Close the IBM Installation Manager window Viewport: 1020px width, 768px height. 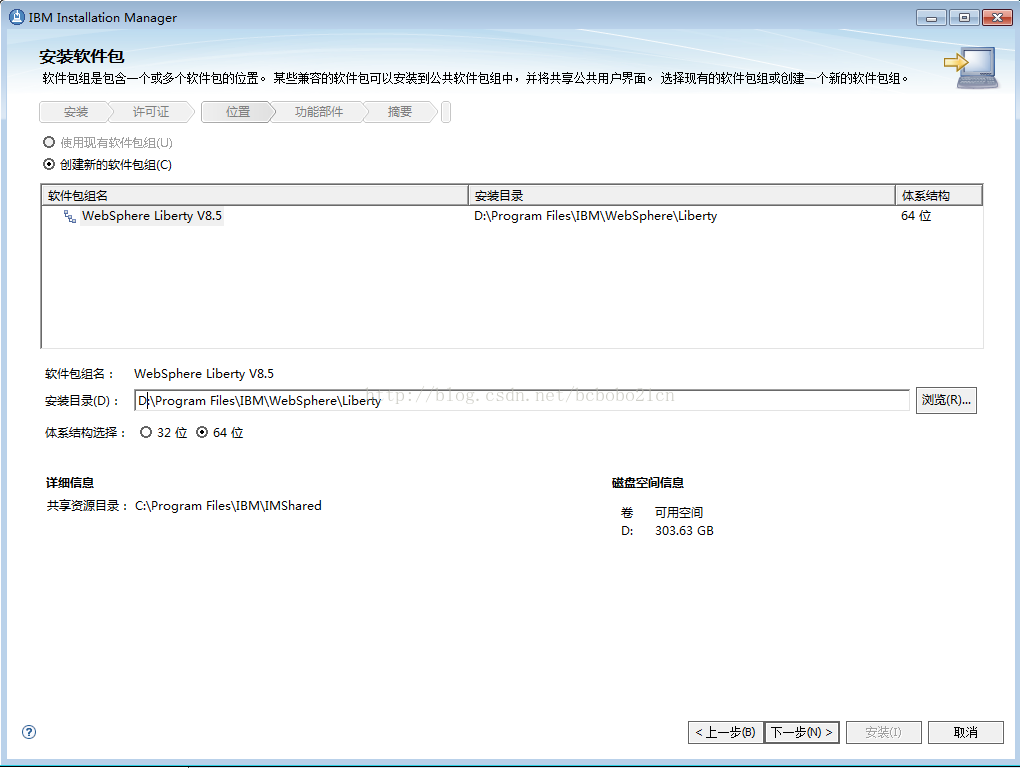(997, 18)
